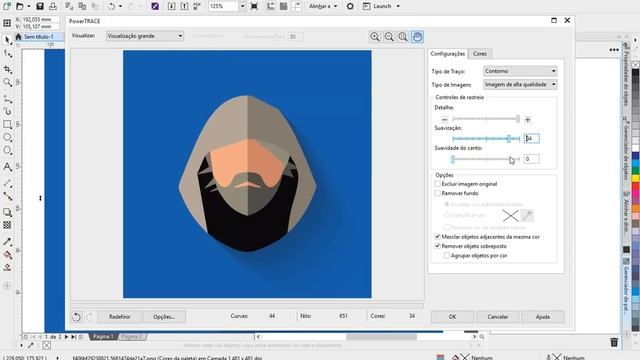Click the Opções... button
640x360 pixels.
tap(164, 317)
